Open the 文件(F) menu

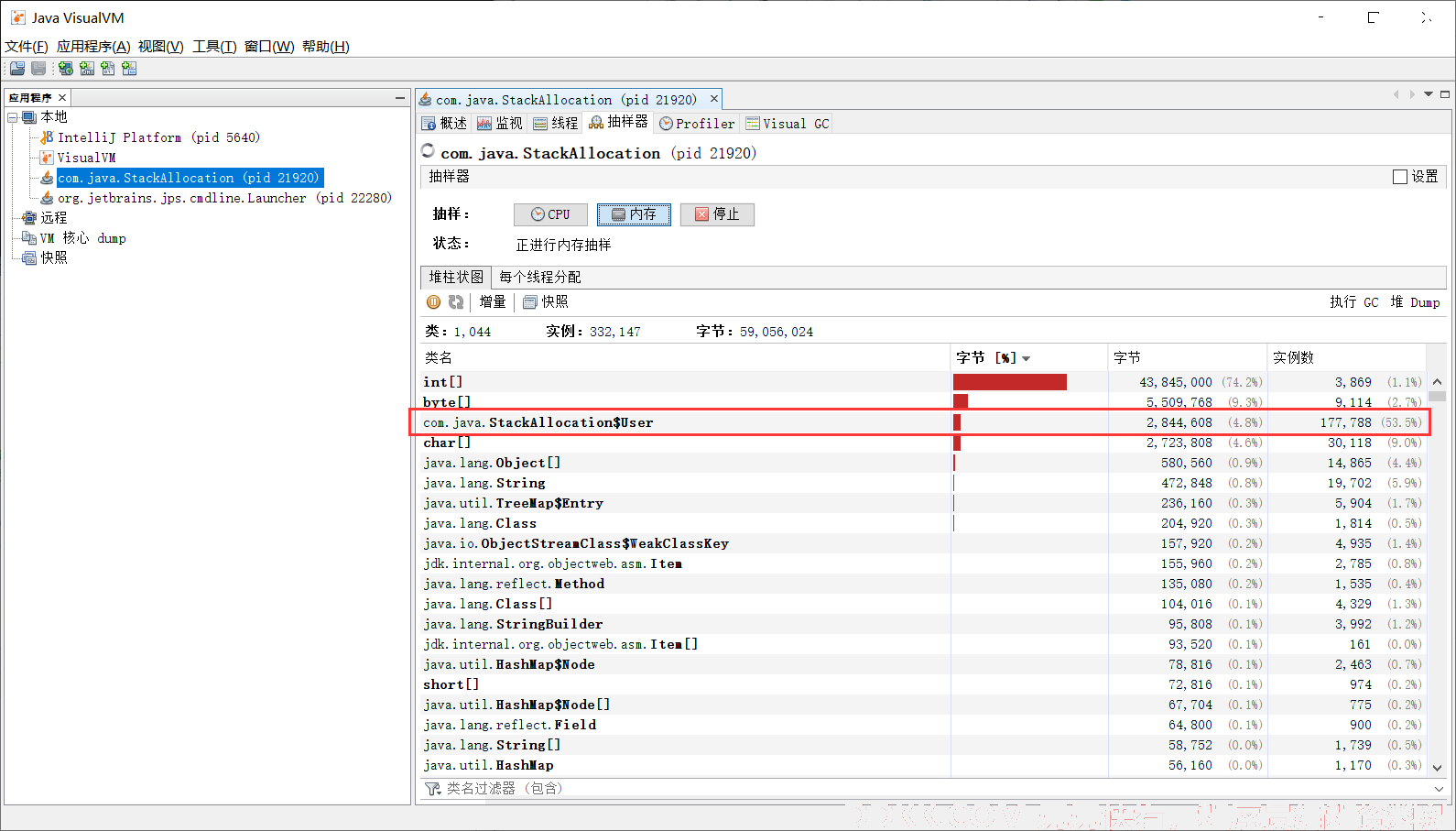(27, 47)
